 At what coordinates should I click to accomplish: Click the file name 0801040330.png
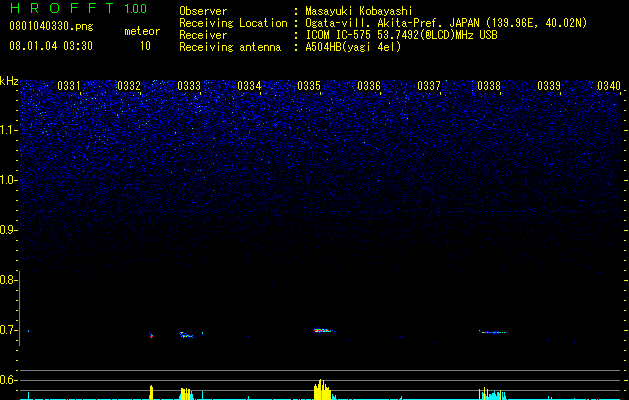[x=51, y=26]
